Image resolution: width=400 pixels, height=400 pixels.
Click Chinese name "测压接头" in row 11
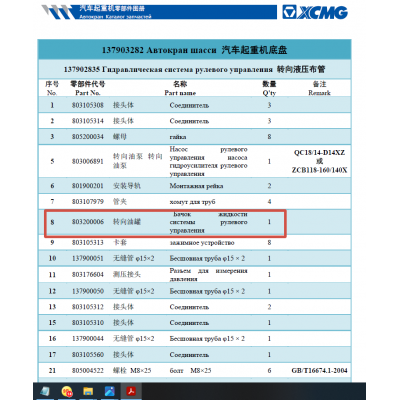pos(127,274)
